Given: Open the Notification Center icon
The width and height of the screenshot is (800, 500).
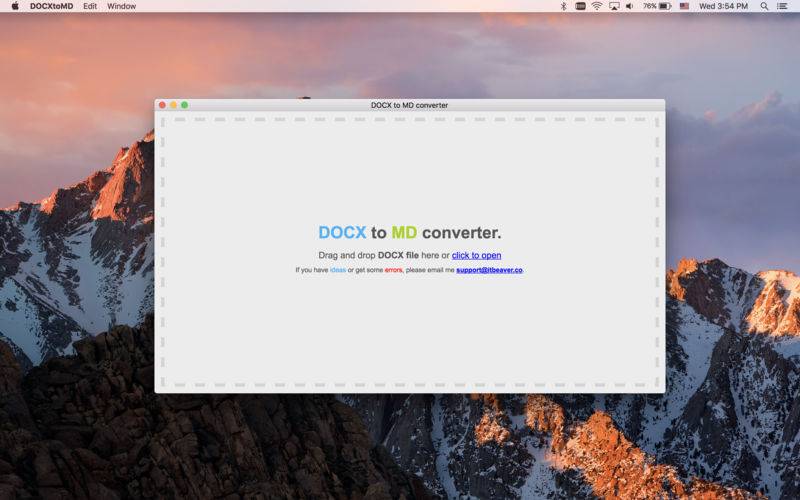Looking at the screenshot, I should (782, 6).
